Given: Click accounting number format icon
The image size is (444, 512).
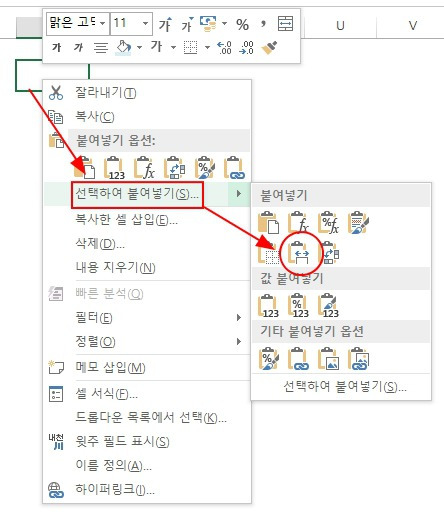Looking at the screenshot, I should [208, 24].
